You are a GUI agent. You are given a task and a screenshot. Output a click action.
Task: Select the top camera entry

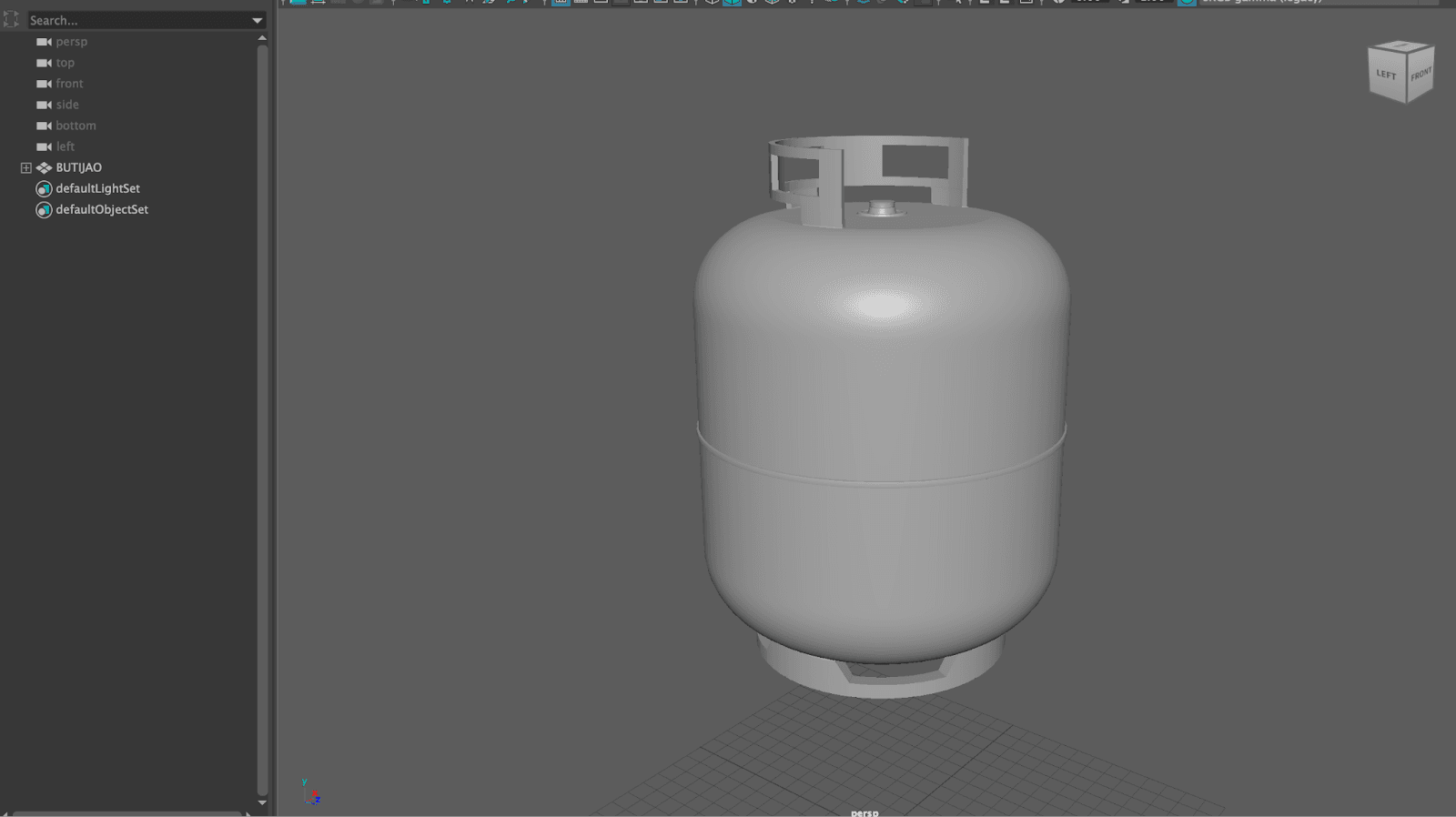(66, 63)
